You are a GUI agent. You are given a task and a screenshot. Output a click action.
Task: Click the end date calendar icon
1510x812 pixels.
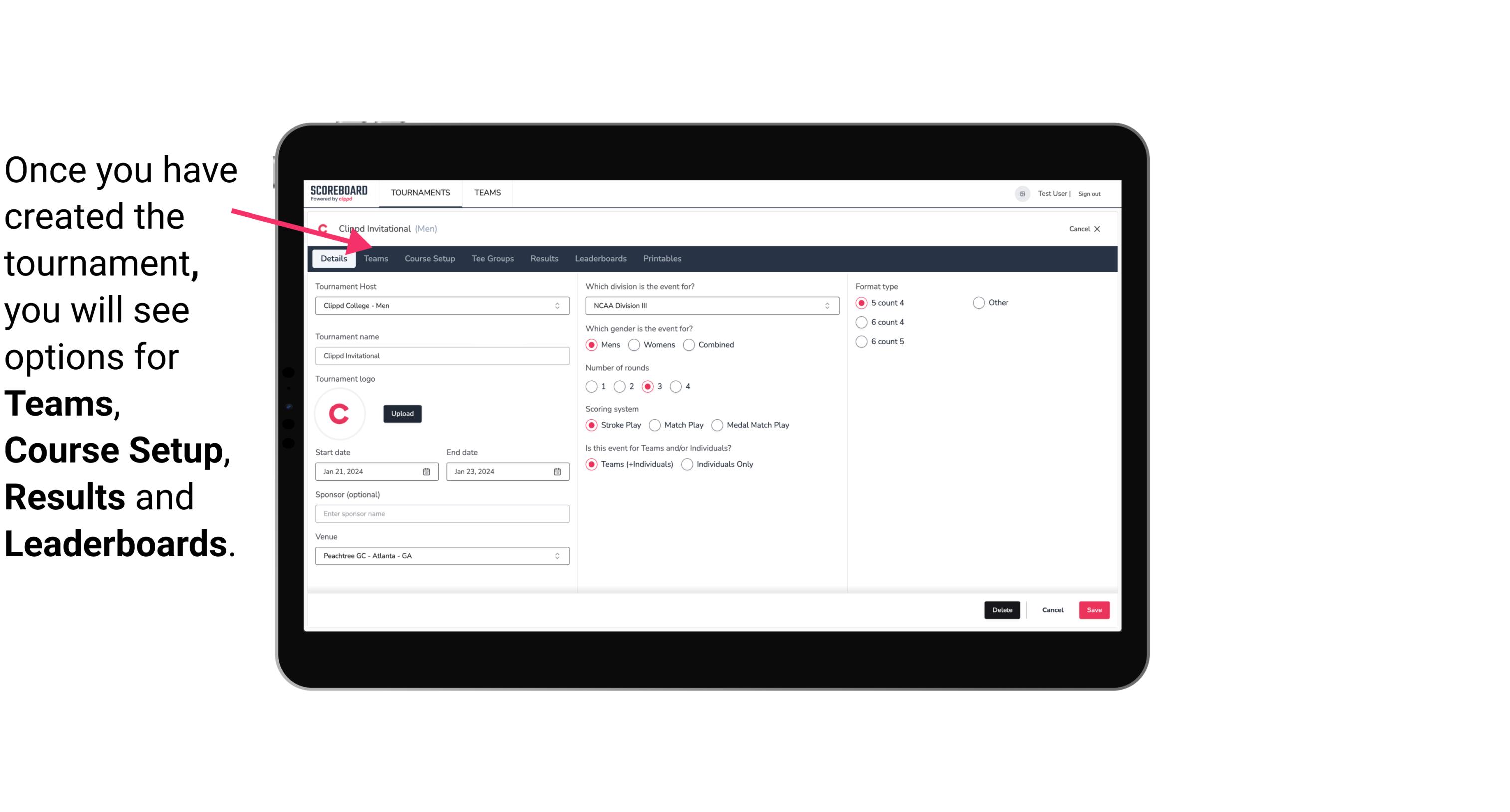(x=558, y=471)
